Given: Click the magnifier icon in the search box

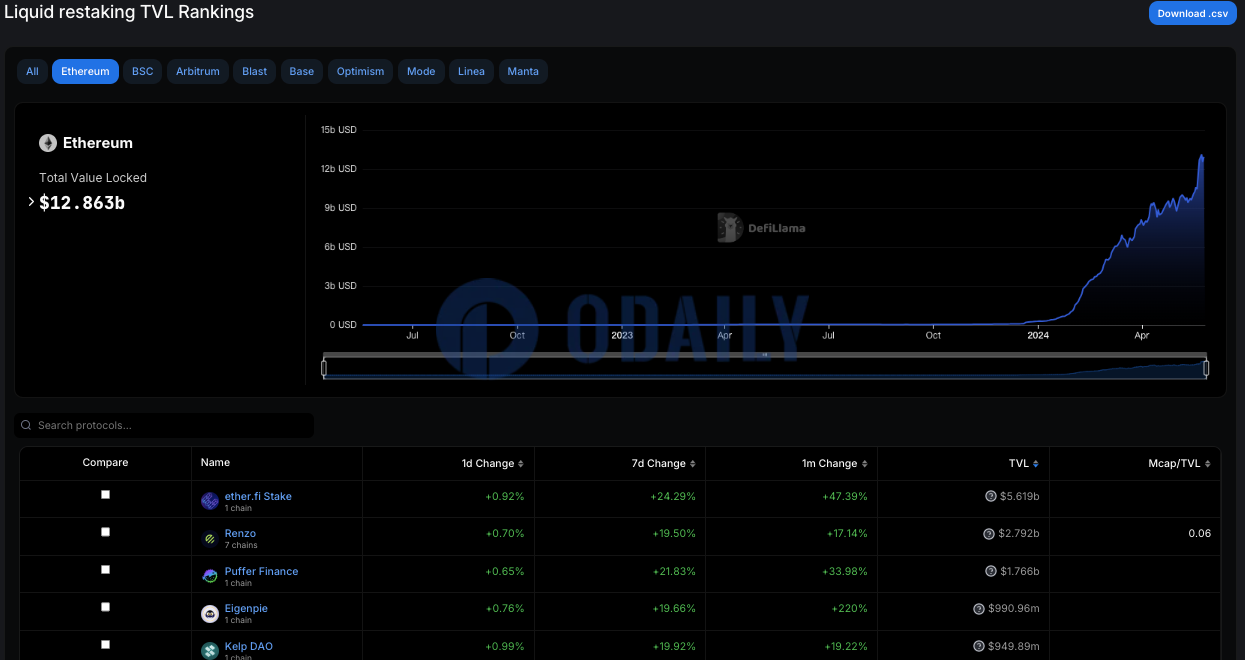Looking at the screenshot, I should 26,426.
